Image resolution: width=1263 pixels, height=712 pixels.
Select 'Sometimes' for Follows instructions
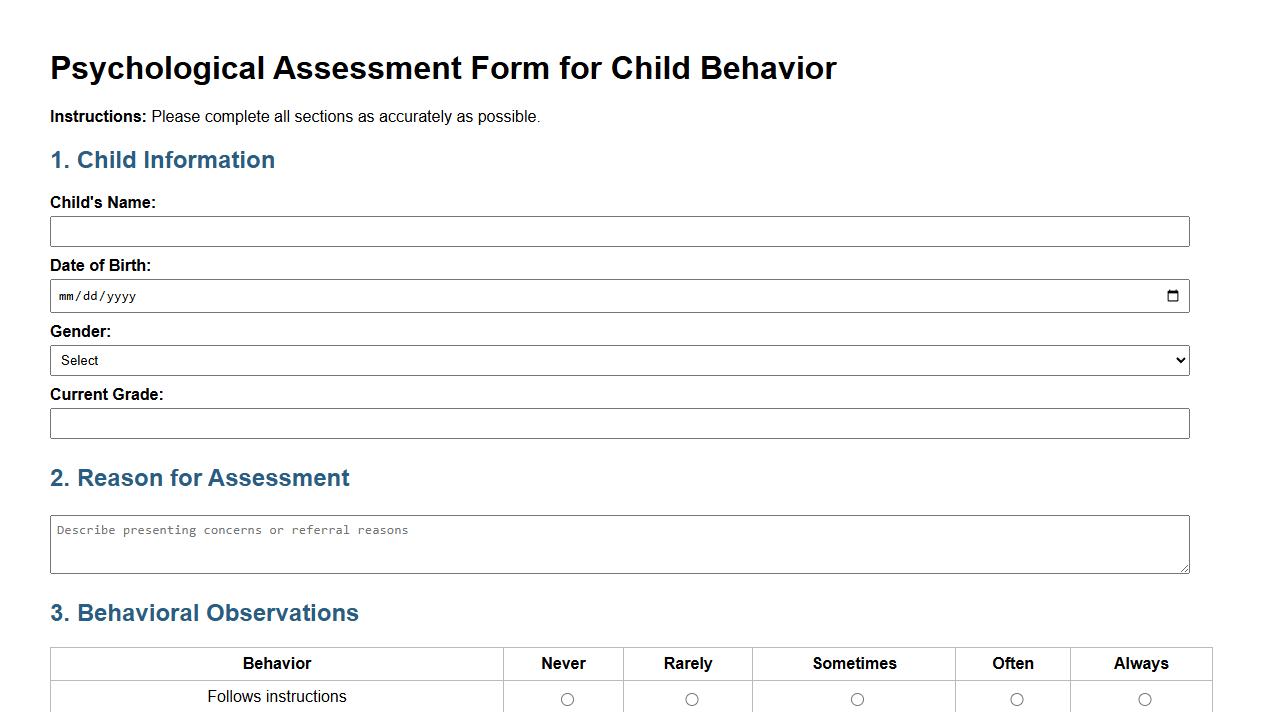(x=854, y=699)
